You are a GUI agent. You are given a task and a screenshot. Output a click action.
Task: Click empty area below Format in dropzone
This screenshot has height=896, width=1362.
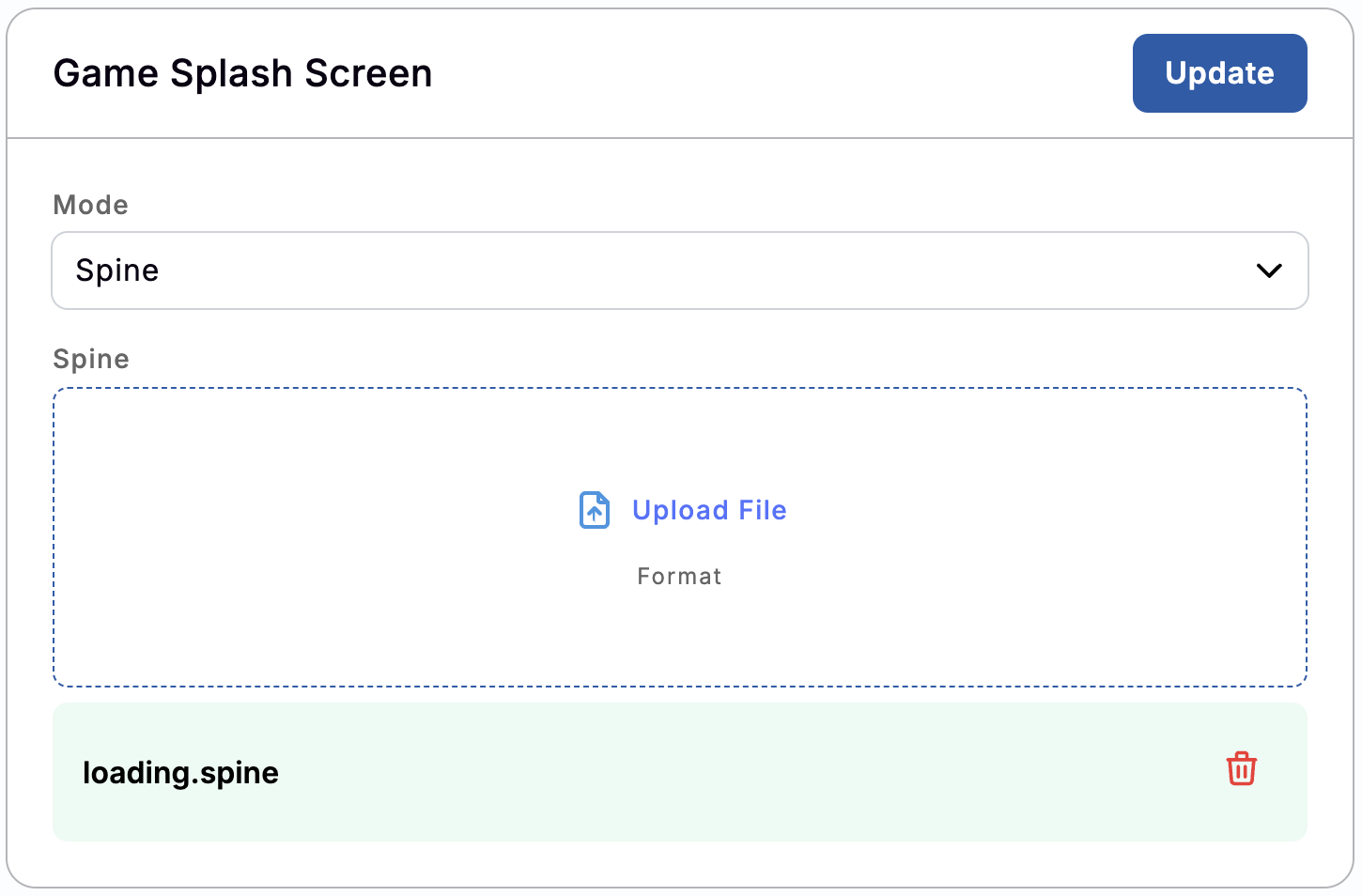click(678, 639)
